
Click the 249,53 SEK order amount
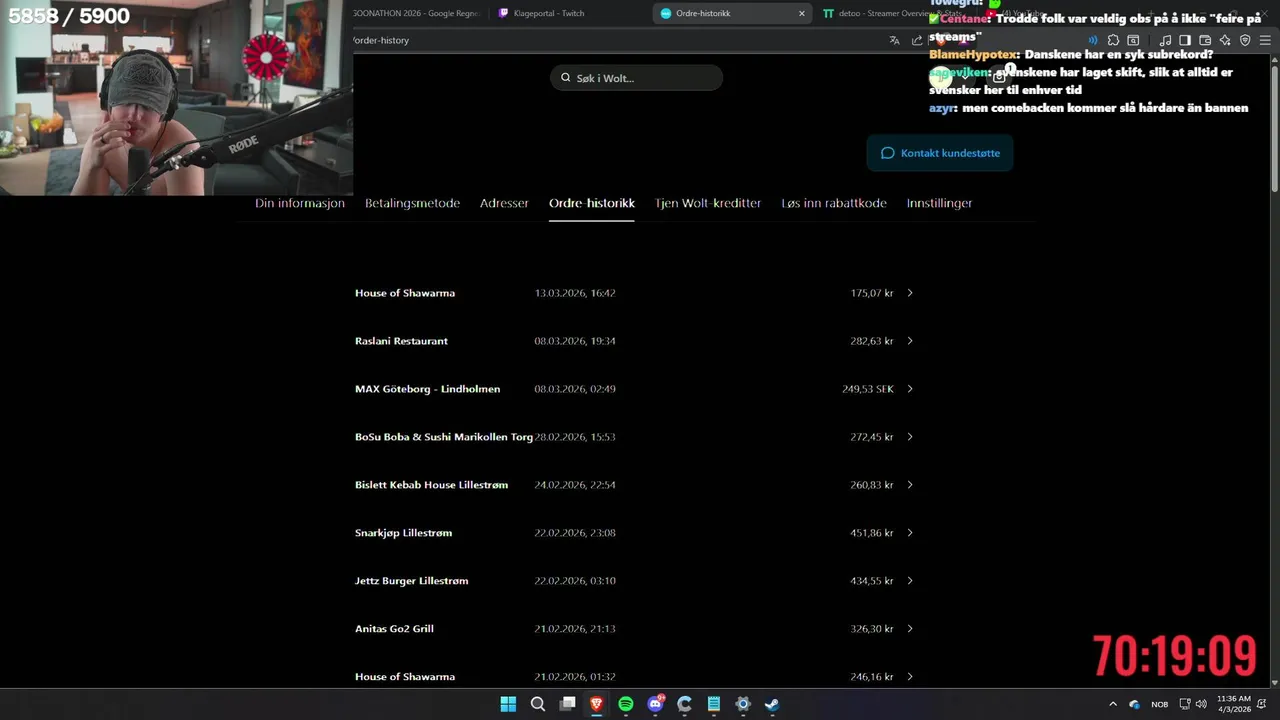click(x=868, y=389)
